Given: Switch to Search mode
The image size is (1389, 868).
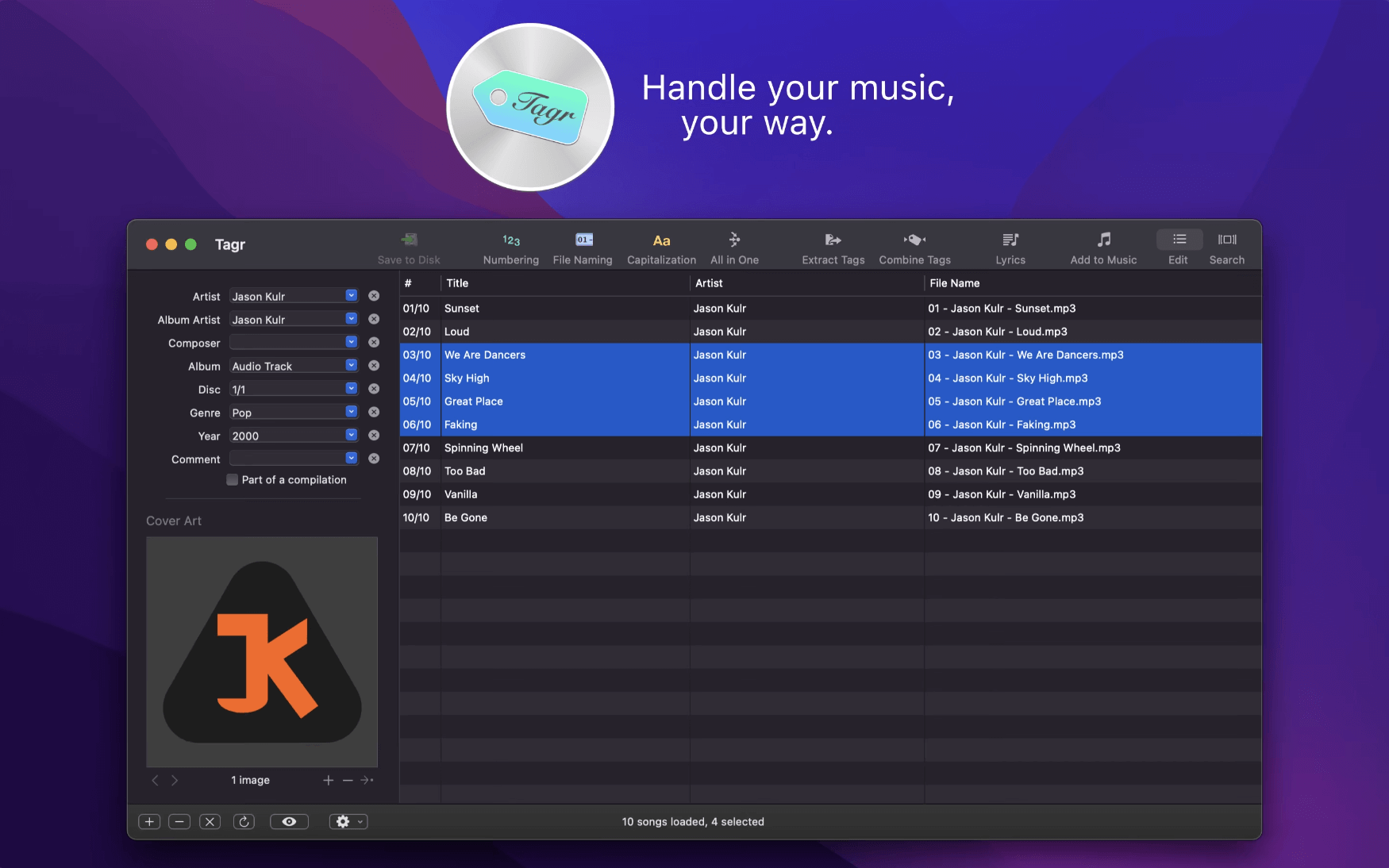Looking at the screenshot, I should [x=1226, y=246].
